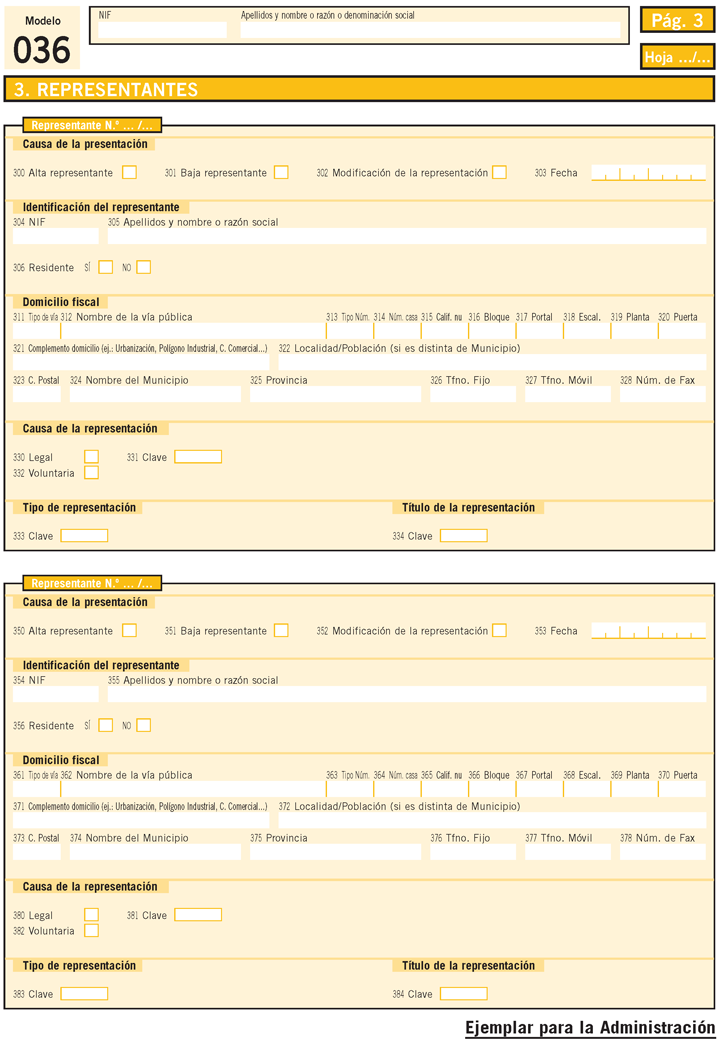Click the 331 Clave box
This screenshot has width=720, height=1042.
click(198, 457)
